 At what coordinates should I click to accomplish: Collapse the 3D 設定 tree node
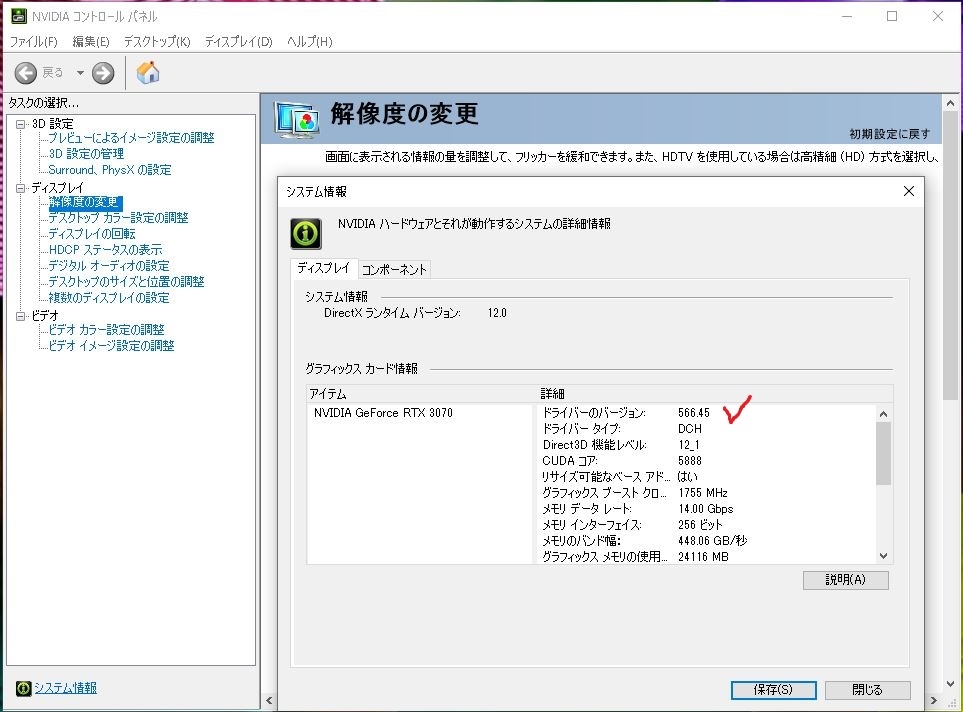click(x=20, y=124)
